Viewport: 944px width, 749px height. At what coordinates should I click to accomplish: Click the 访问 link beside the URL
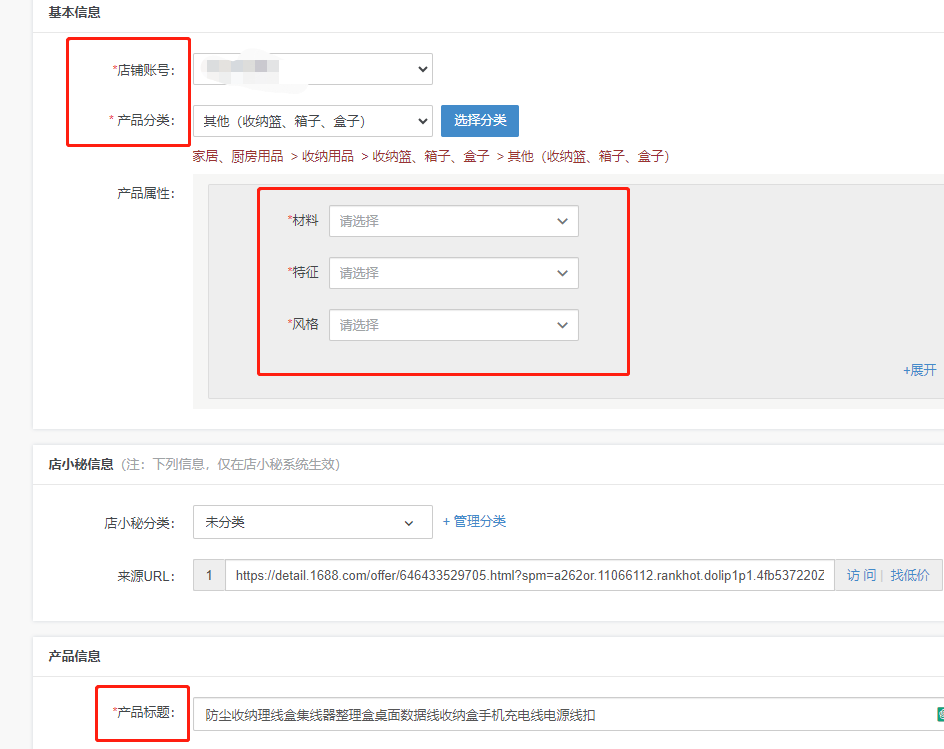861,574
